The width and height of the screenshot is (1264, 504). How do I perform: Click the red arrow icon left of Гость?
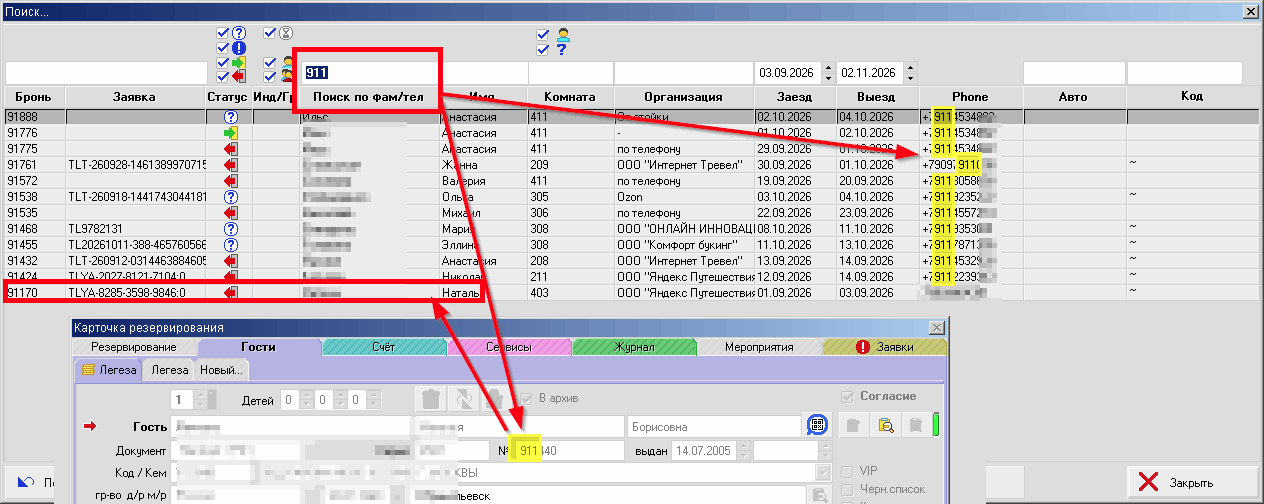[x=89, y=426]
